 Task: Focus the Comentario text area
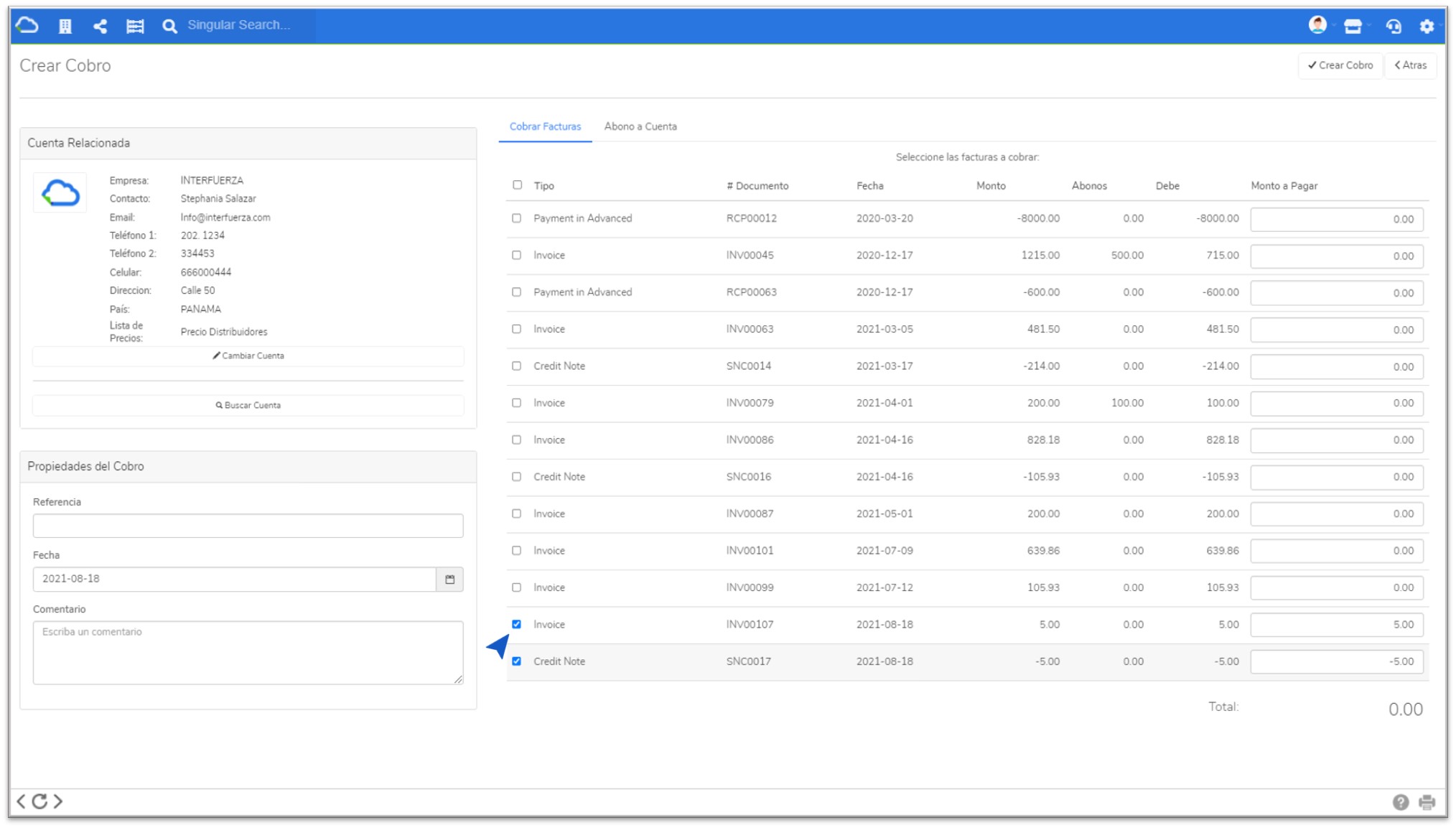pos(248,653)
